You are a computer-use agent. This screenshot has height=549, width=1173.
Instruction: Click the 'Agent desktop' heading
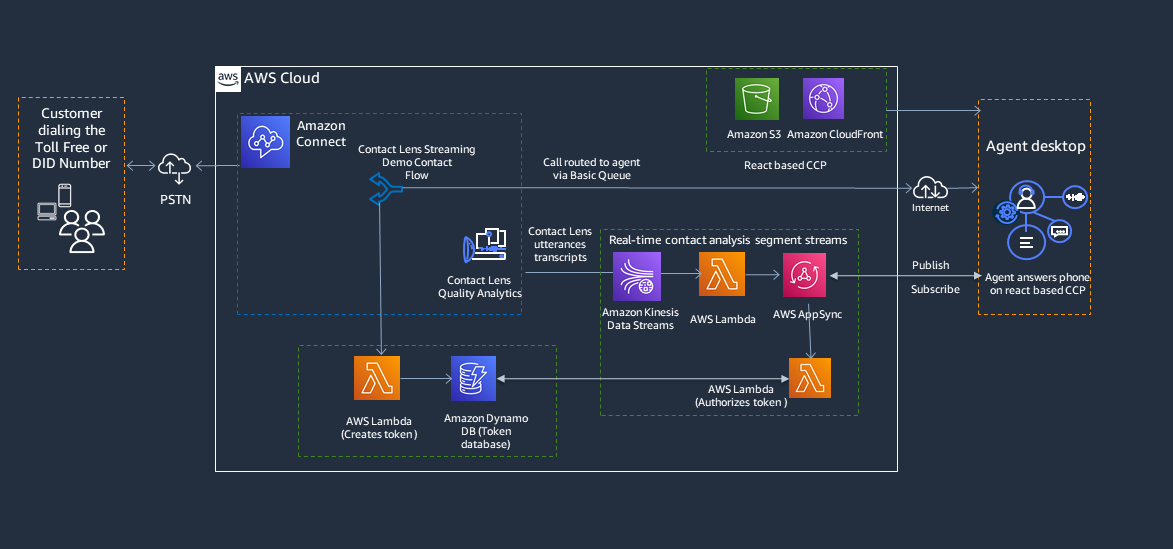click(x=1037, y=147)
